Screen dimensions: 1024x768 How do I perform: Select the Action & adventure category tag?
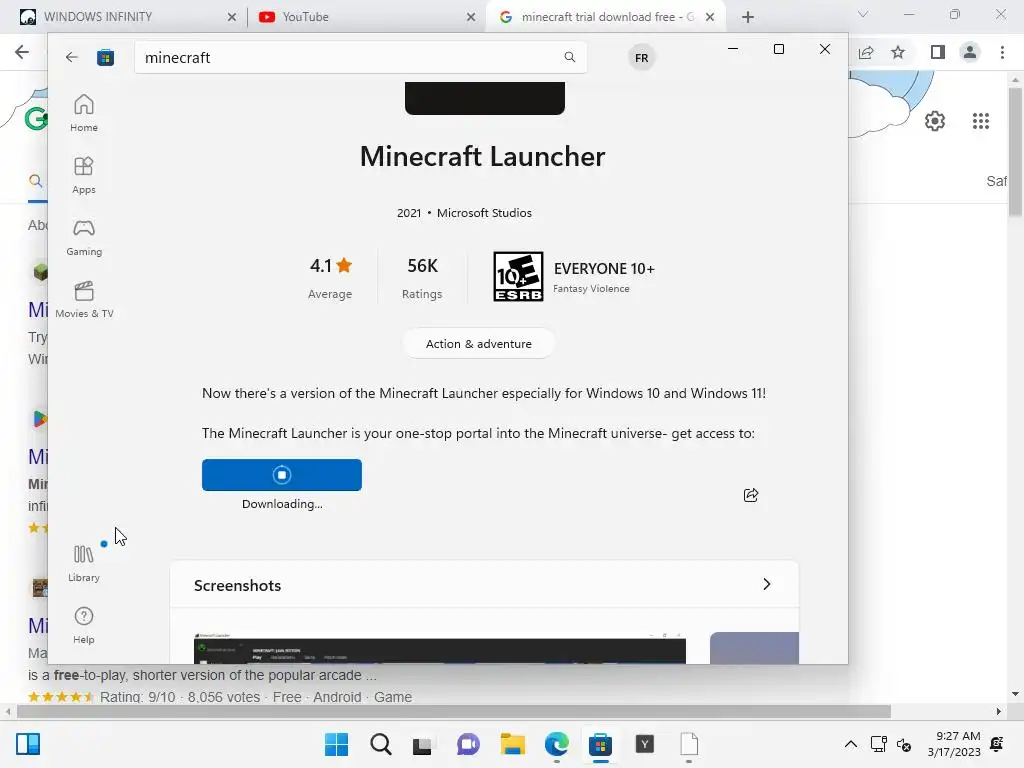point(479,344)
